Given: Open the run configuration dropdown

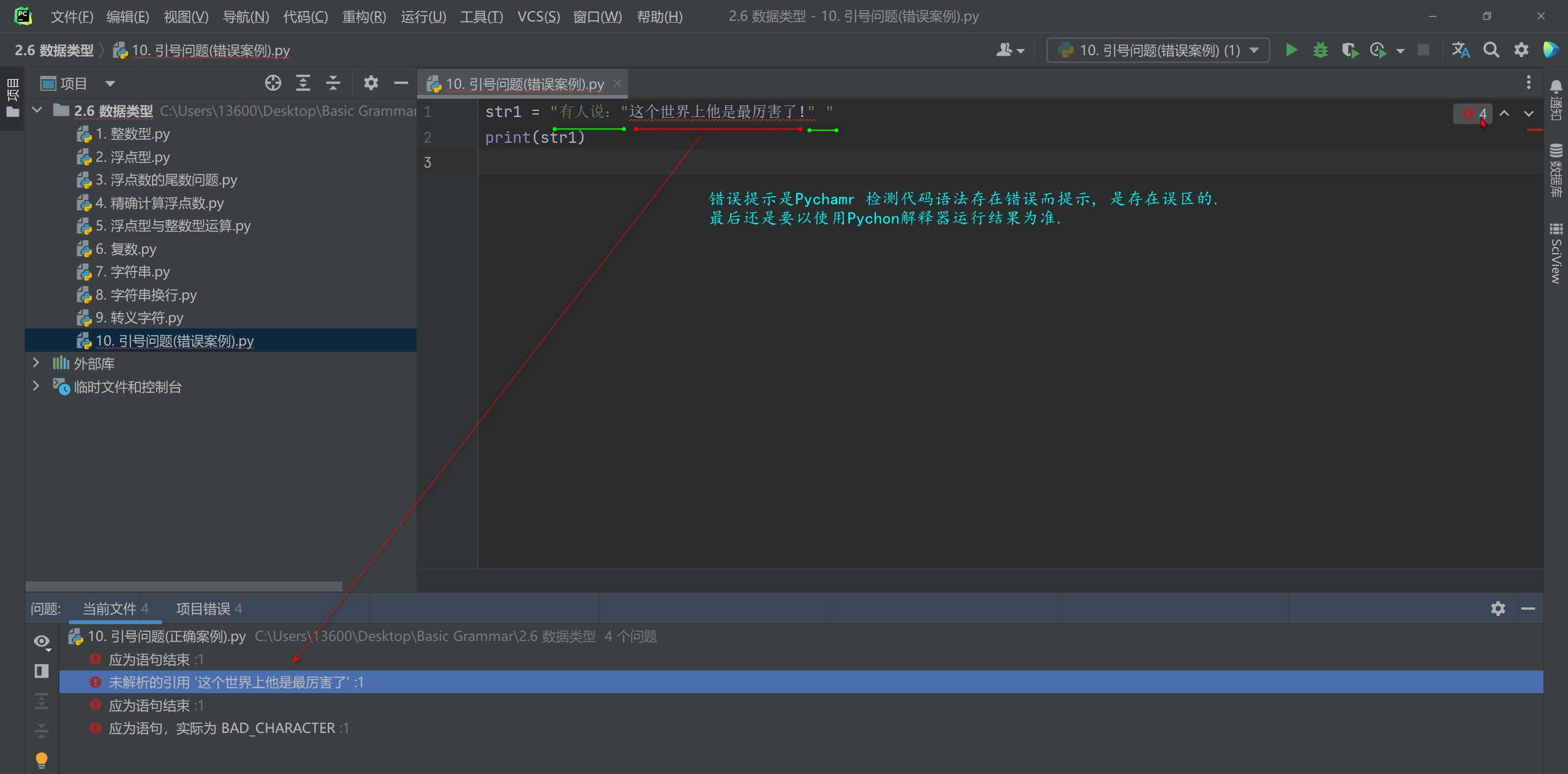Looking at the screenshot, I should coord(1158,50).
